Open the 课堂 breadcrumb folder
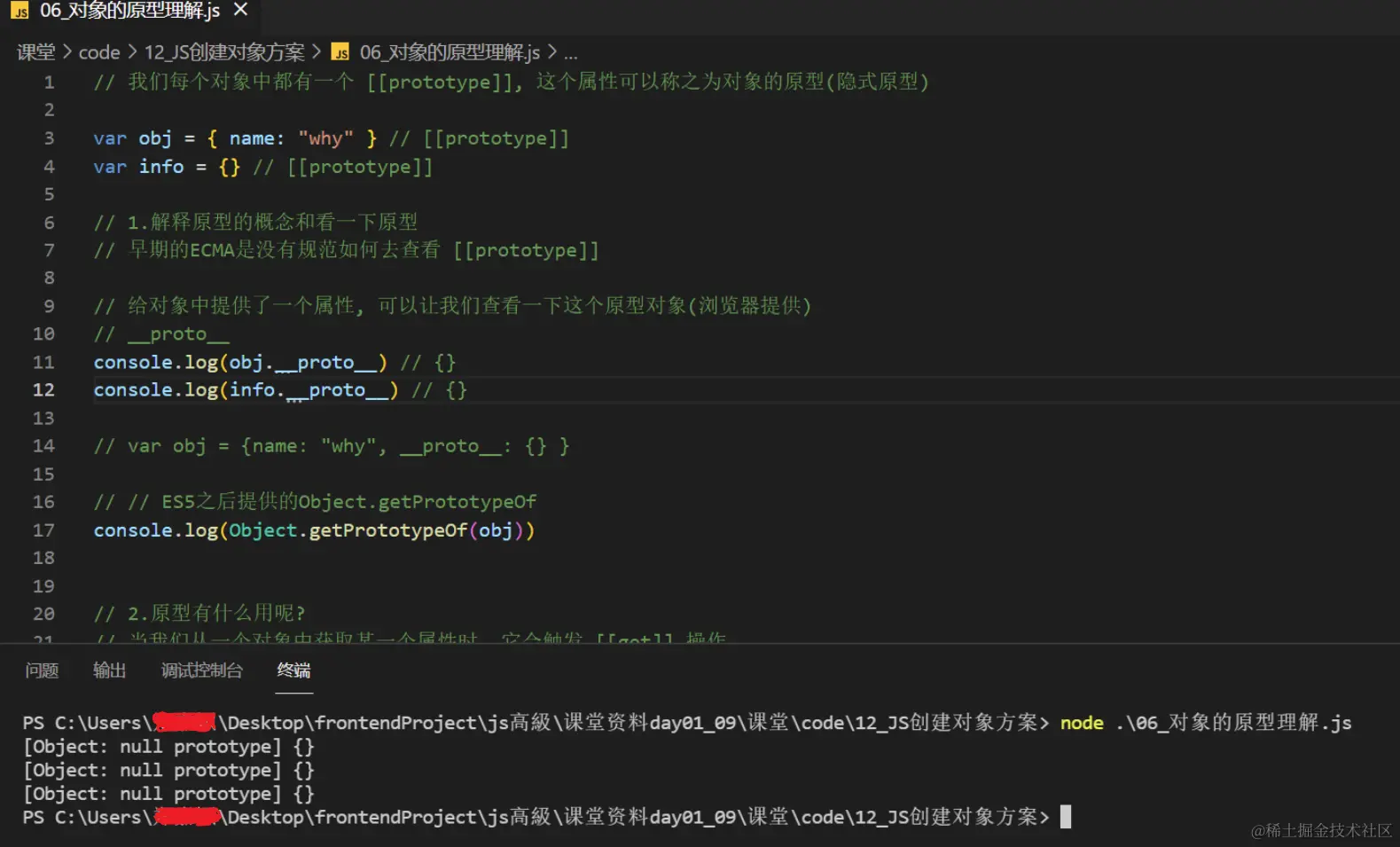Image resolution: width=1400 pixels, height=847 pixels. click(x=36, y=52)
